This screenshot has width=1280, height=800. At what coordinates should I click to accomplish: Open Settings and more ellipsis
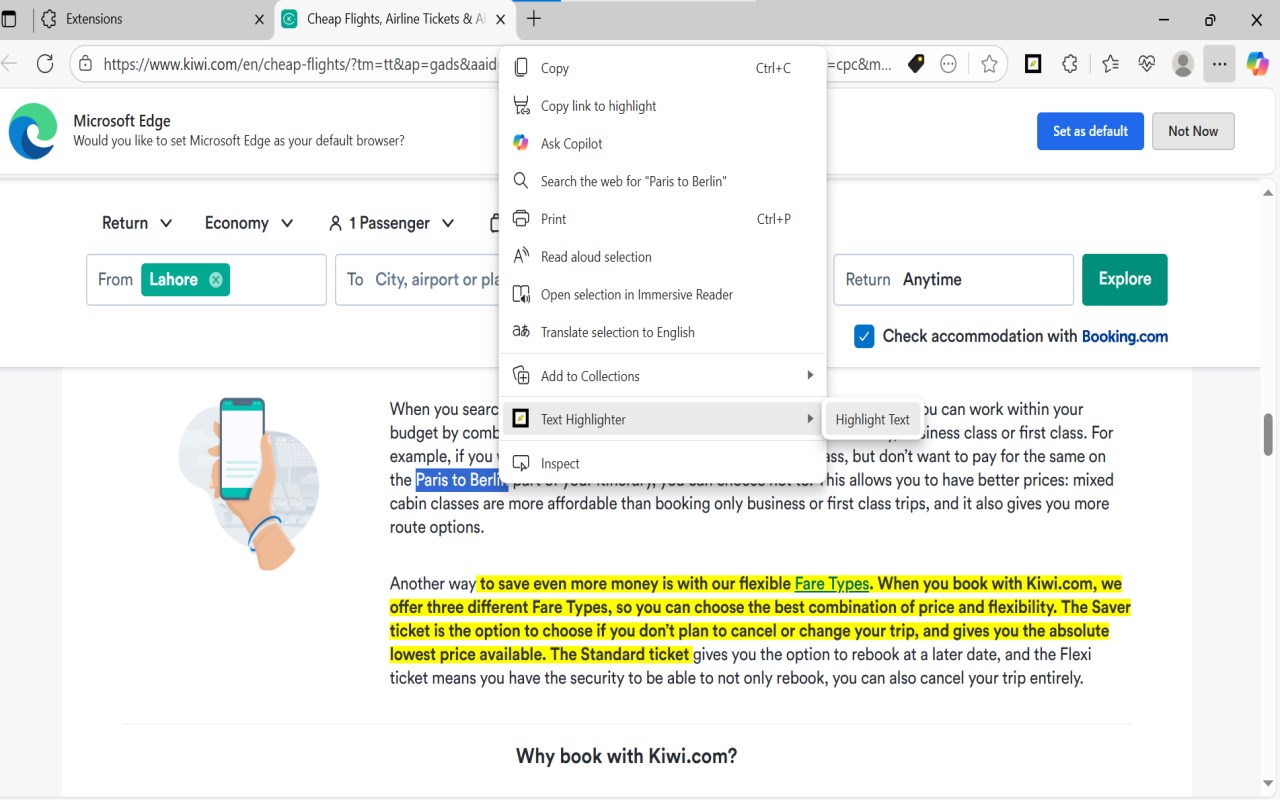(x=1219, y=64)
